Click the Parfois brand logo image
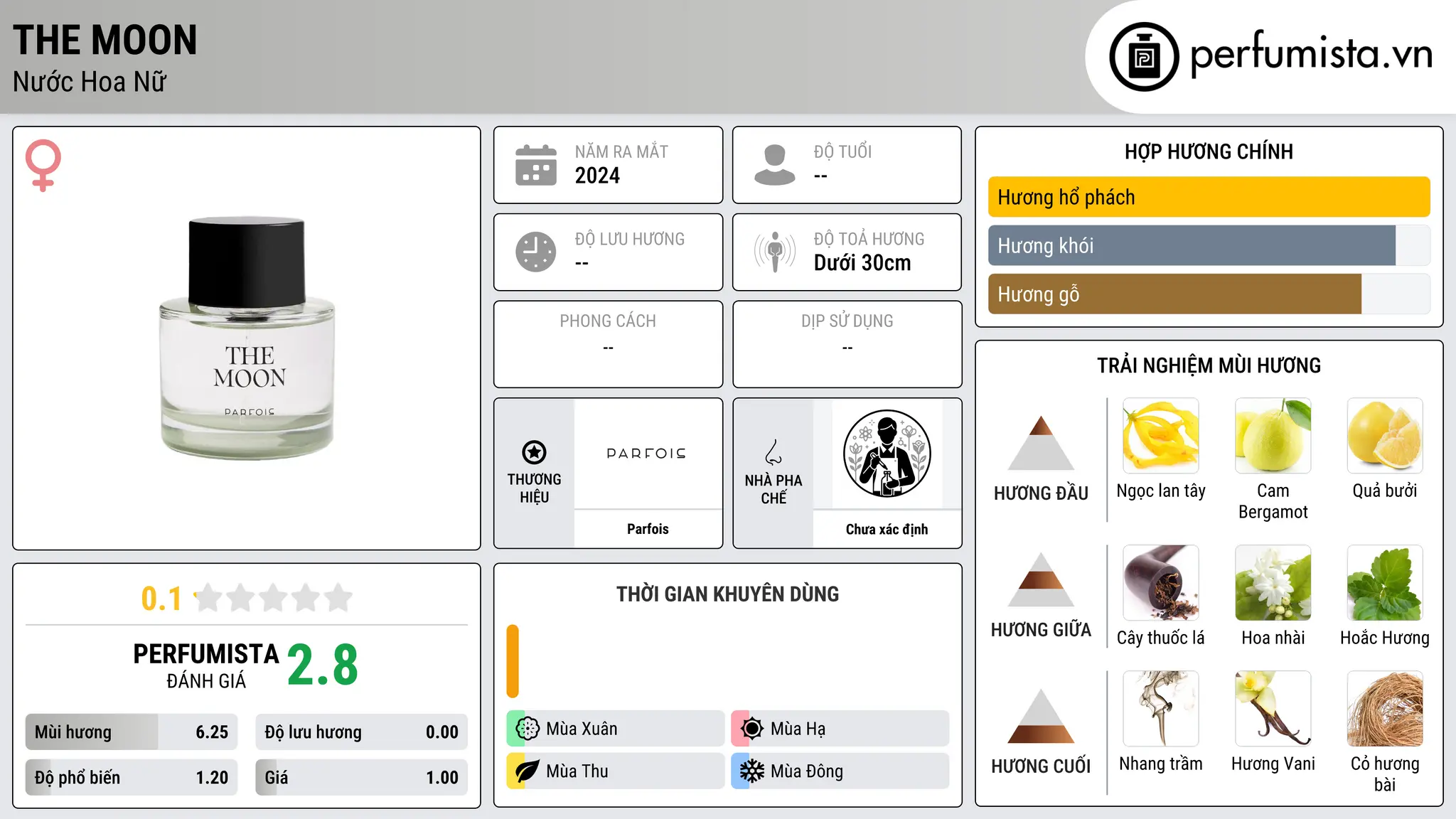 [647, 454]
